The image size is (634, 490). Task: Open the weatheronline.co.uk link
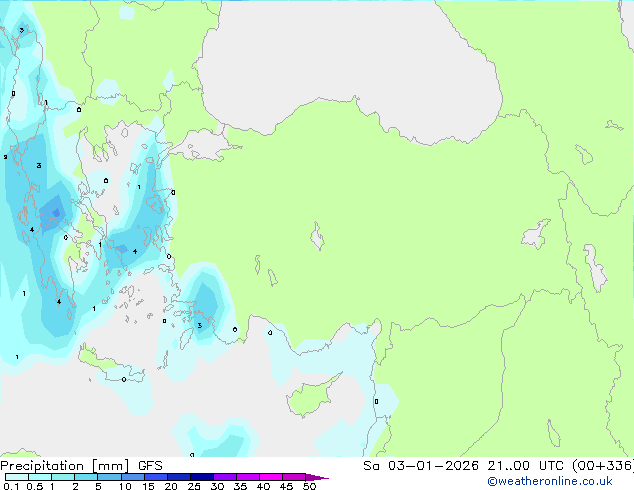pos(550,481)
